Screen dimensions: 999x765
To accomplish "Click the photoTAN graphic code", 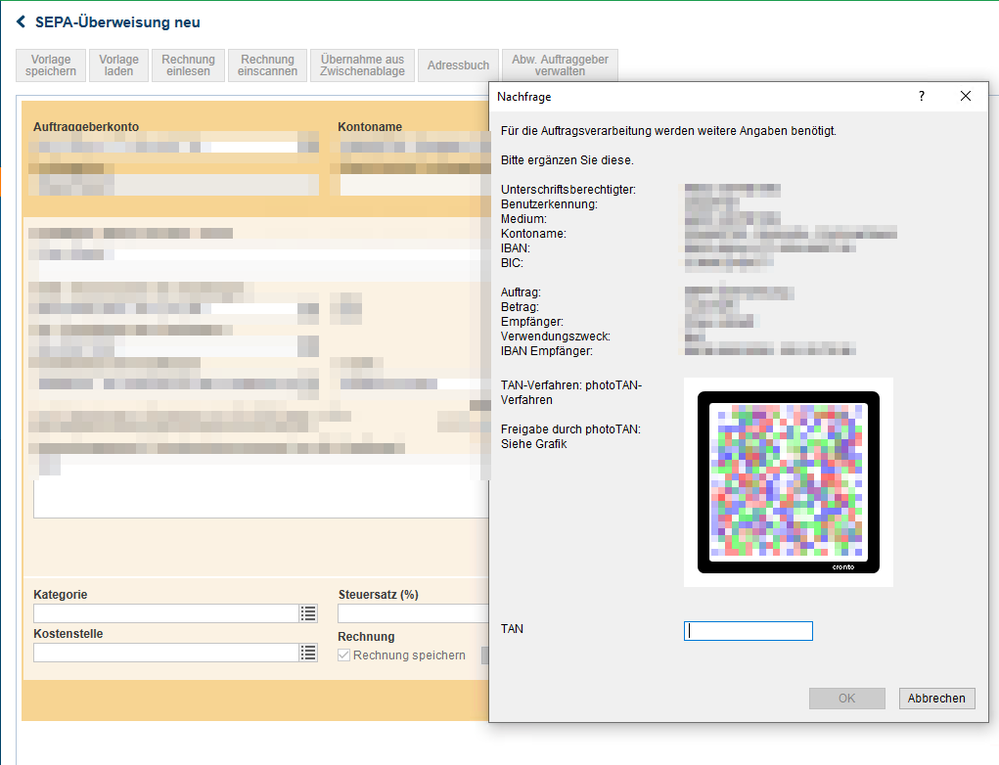I will (789, 482).
